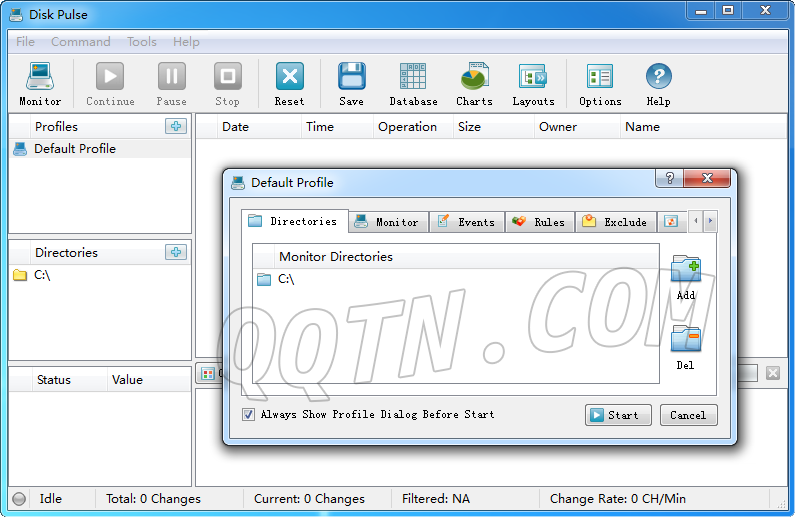Add a new profile with plus button
796x518 pixels.
(x=176, y=126)
